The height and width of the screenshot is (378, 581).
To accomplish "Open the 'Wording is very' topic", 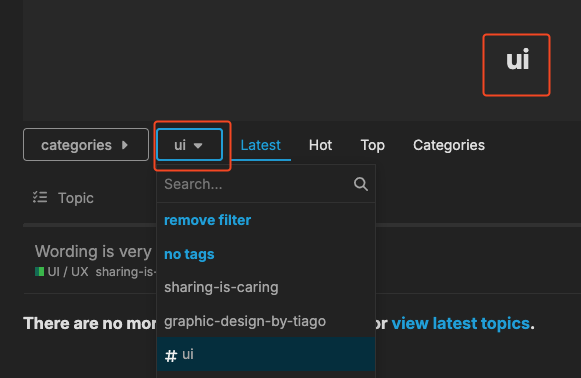I will click(93, 251).
